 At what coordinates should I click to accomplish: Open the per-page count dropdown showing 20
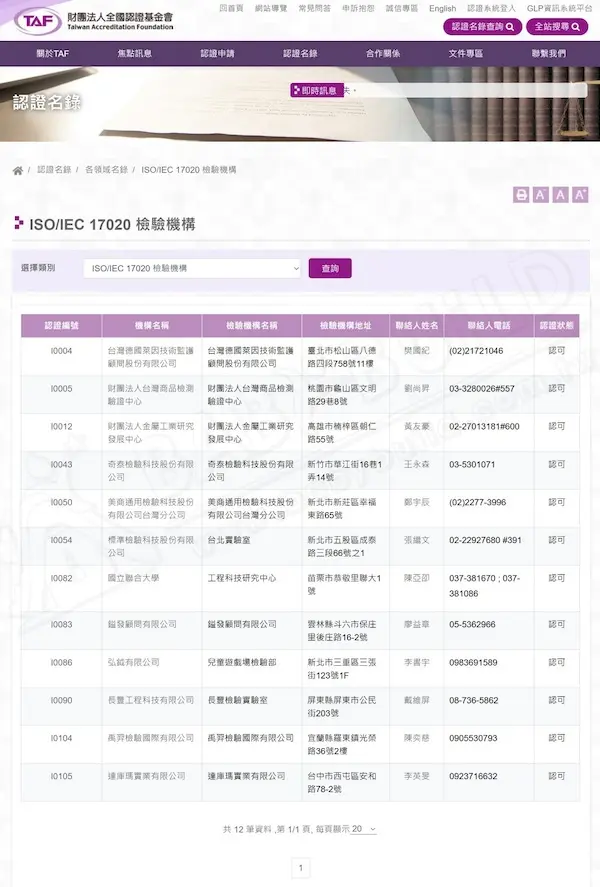pos(364,829)
